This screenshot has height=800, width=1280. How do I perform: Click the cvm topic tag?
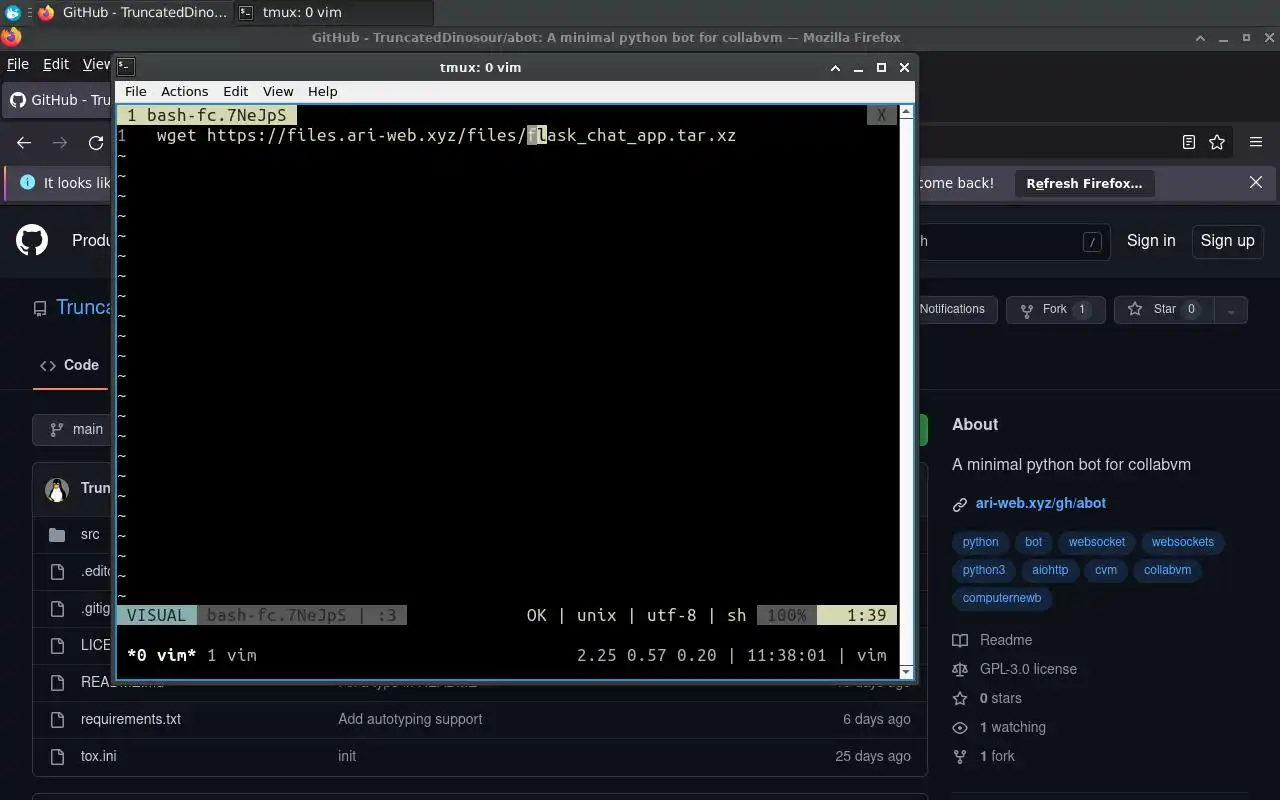(1106, 570)
